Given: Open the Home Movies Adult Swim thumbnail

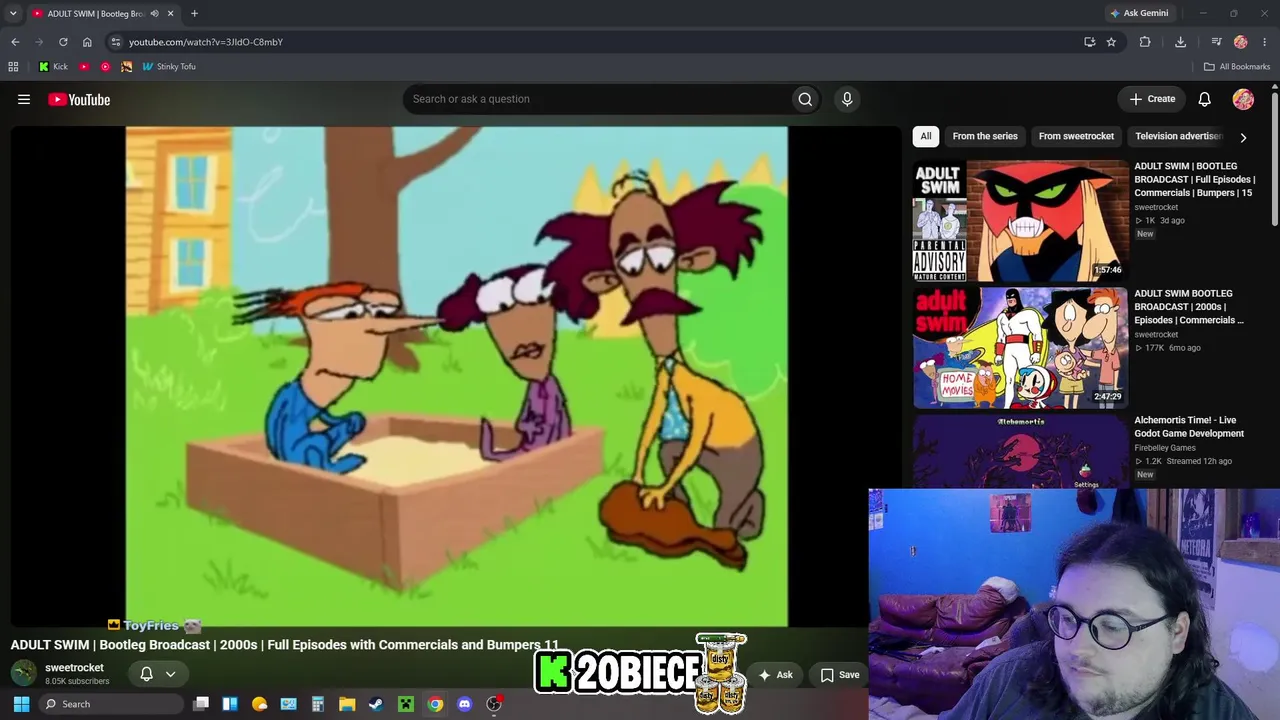Looking at the screenshot, I should (1020, 348).
